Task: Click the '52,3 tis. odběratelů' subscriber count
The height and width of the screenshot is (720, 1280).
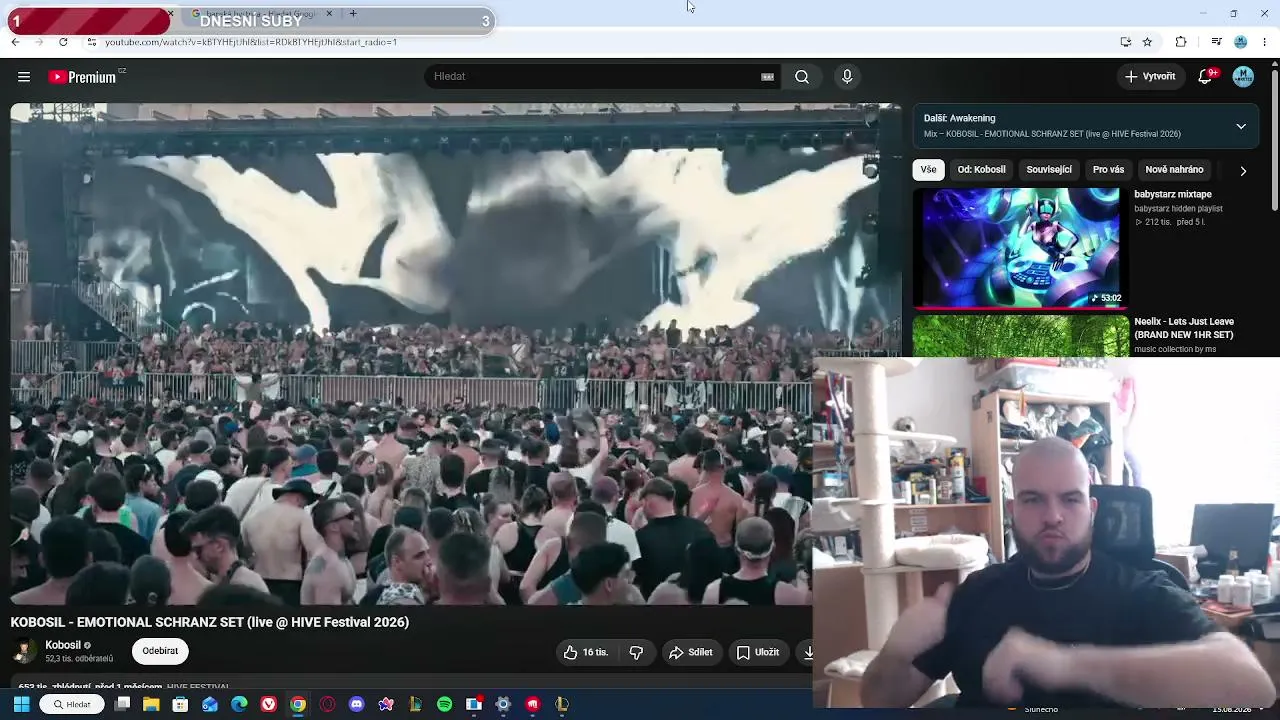Action: pyautogui.click(x=79, y=659)
